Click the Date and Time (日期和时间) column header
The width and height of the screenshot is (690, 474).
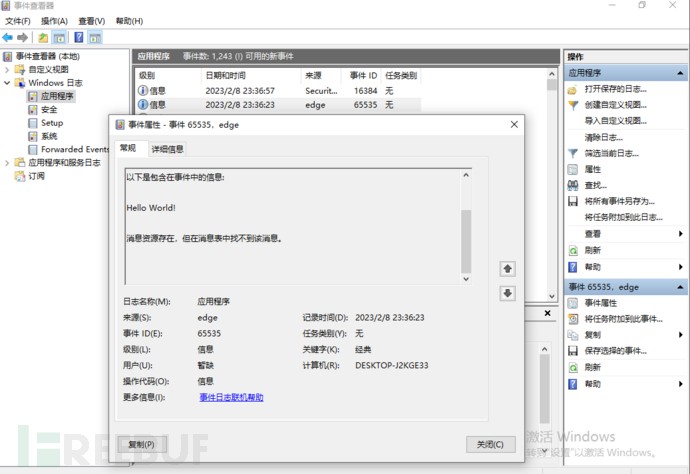pos(251,76)
